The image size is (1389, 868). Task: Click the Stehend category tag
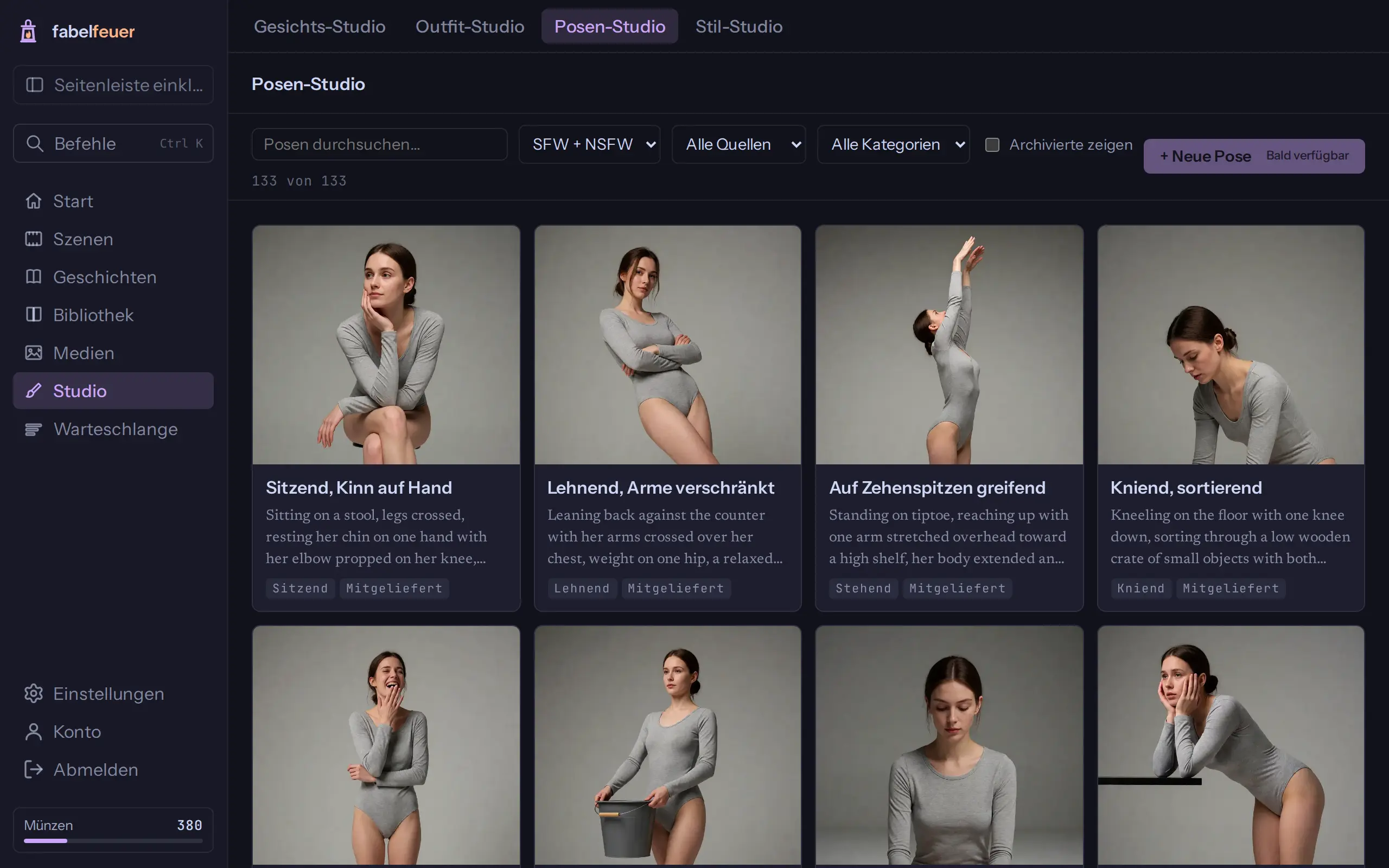(863, 589)
